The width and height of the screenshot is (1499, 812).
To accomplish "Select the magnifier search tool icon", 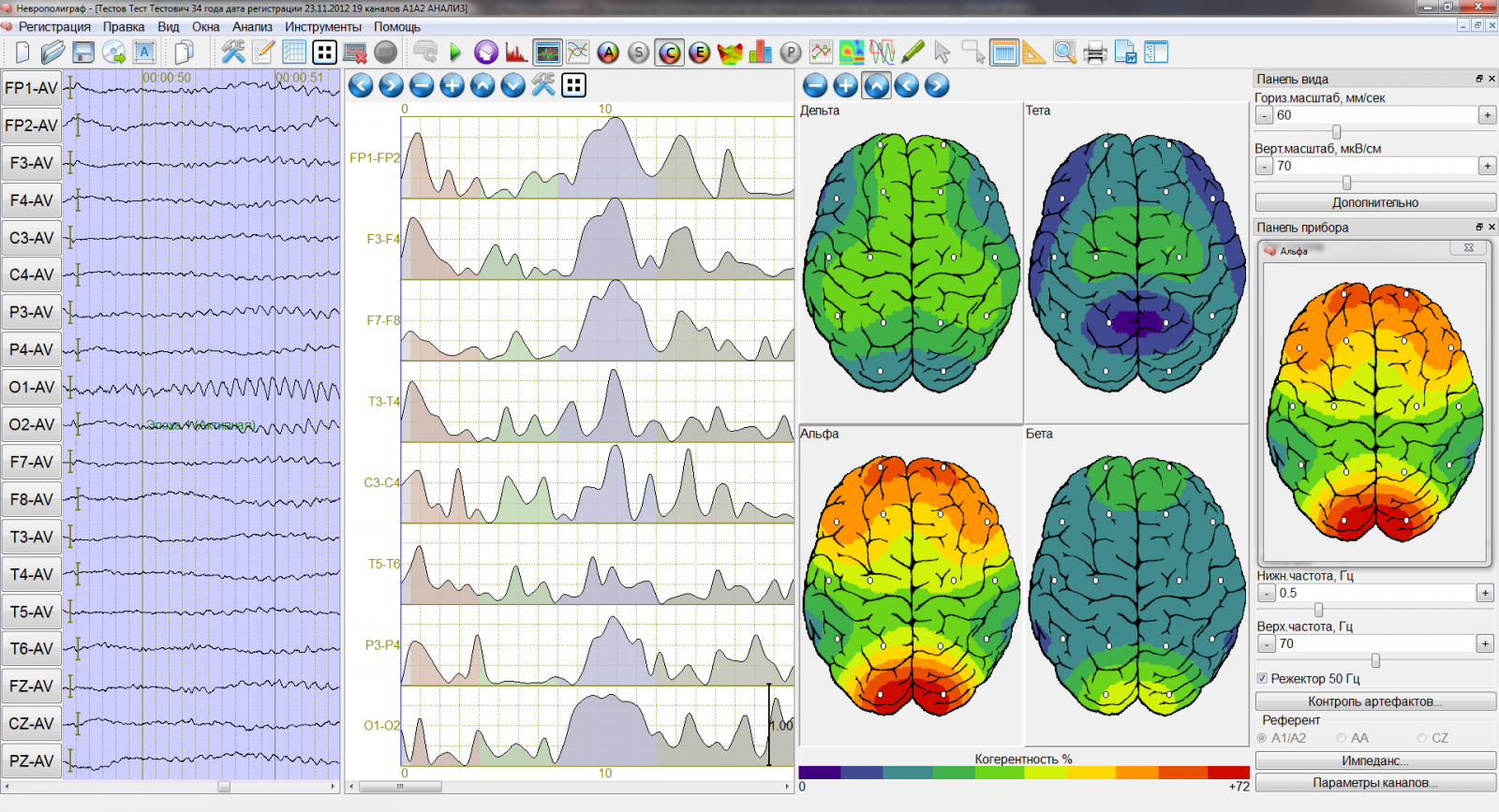I will pos(1064,52).
